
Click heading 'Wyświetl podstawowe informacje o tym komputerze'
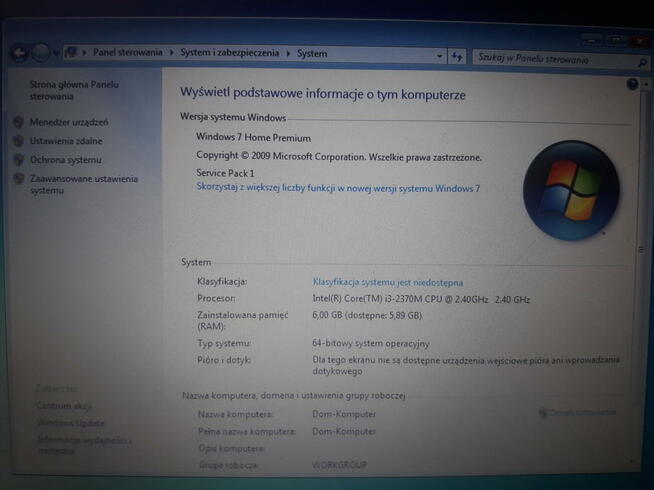tap(322, 94)
